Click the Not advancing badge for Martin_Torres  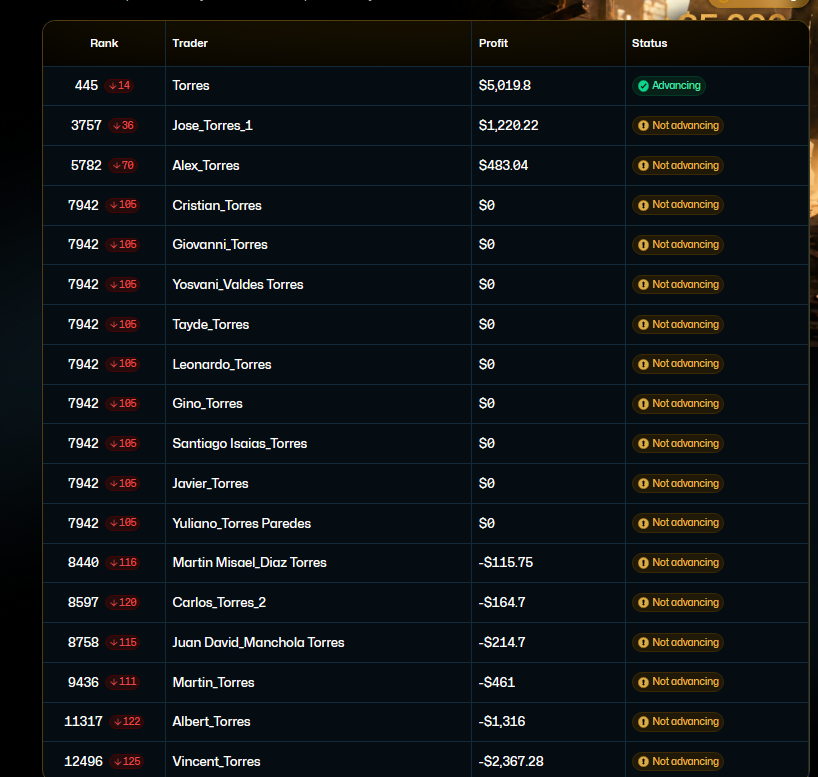tap(678, 682)
